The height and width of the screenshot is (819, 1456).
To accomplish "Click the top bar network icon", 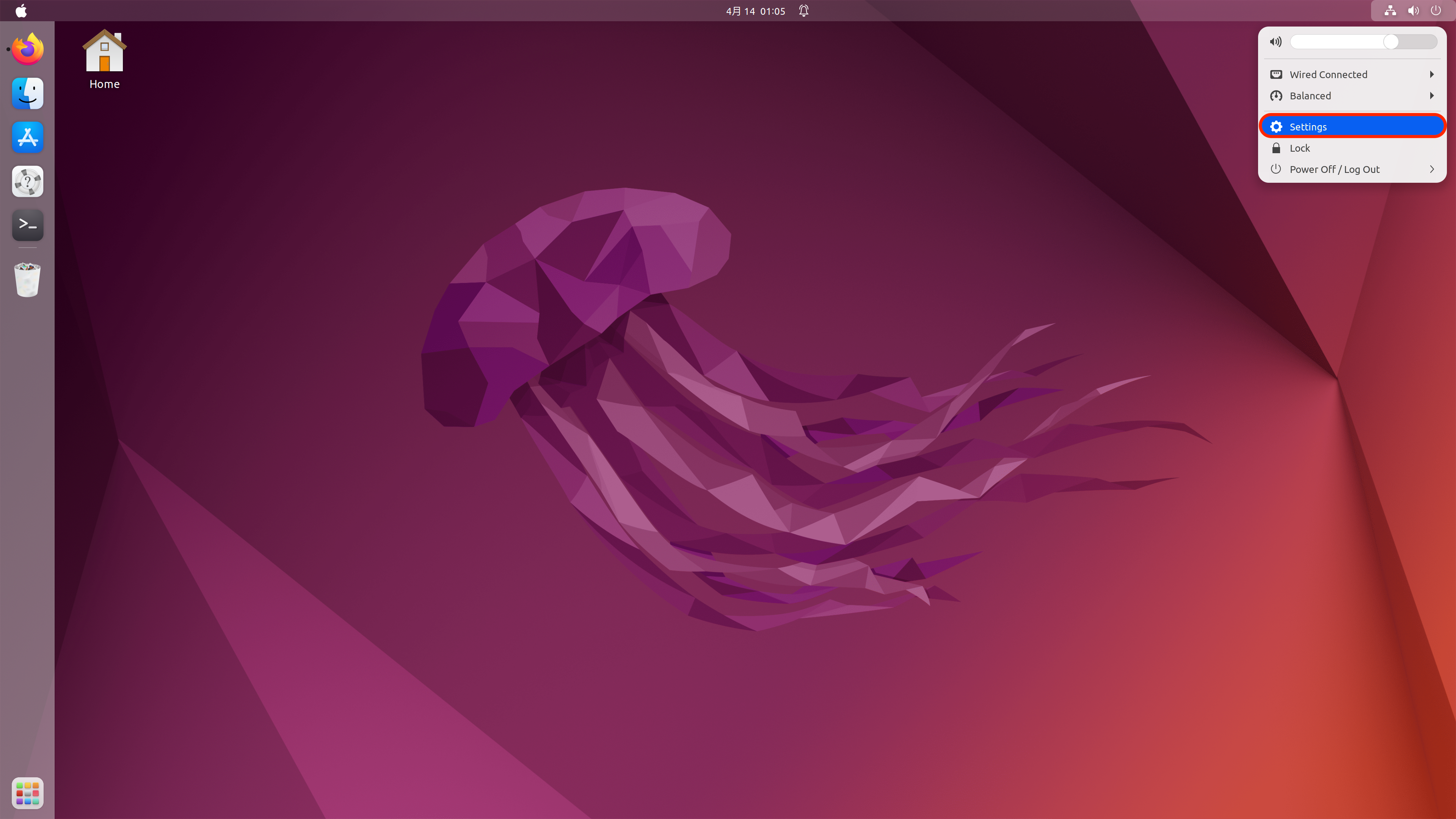I will coord(1390,11).
